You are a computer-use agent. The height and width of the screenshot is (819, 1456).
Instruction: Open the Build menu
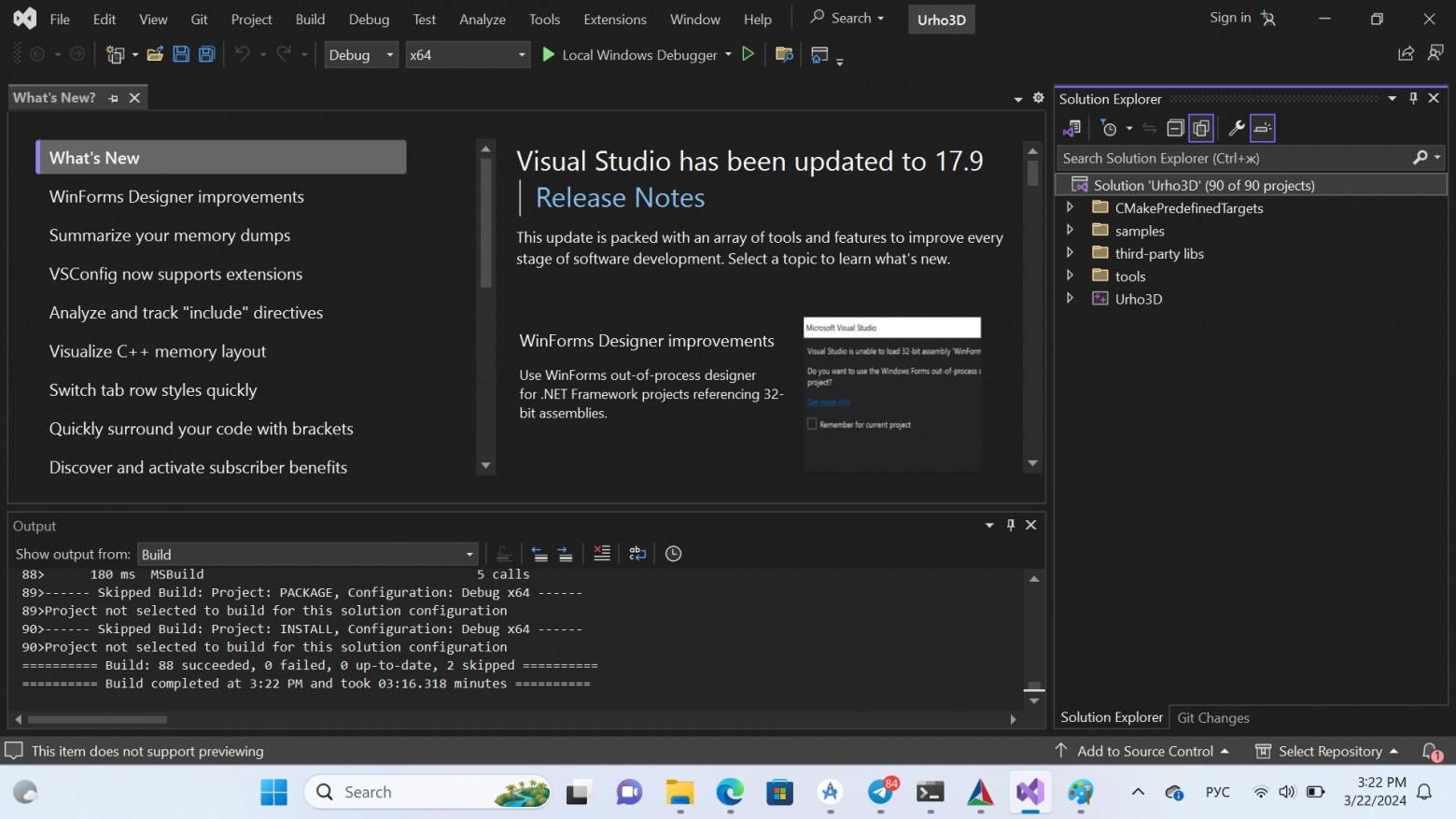tap(310, 19)
